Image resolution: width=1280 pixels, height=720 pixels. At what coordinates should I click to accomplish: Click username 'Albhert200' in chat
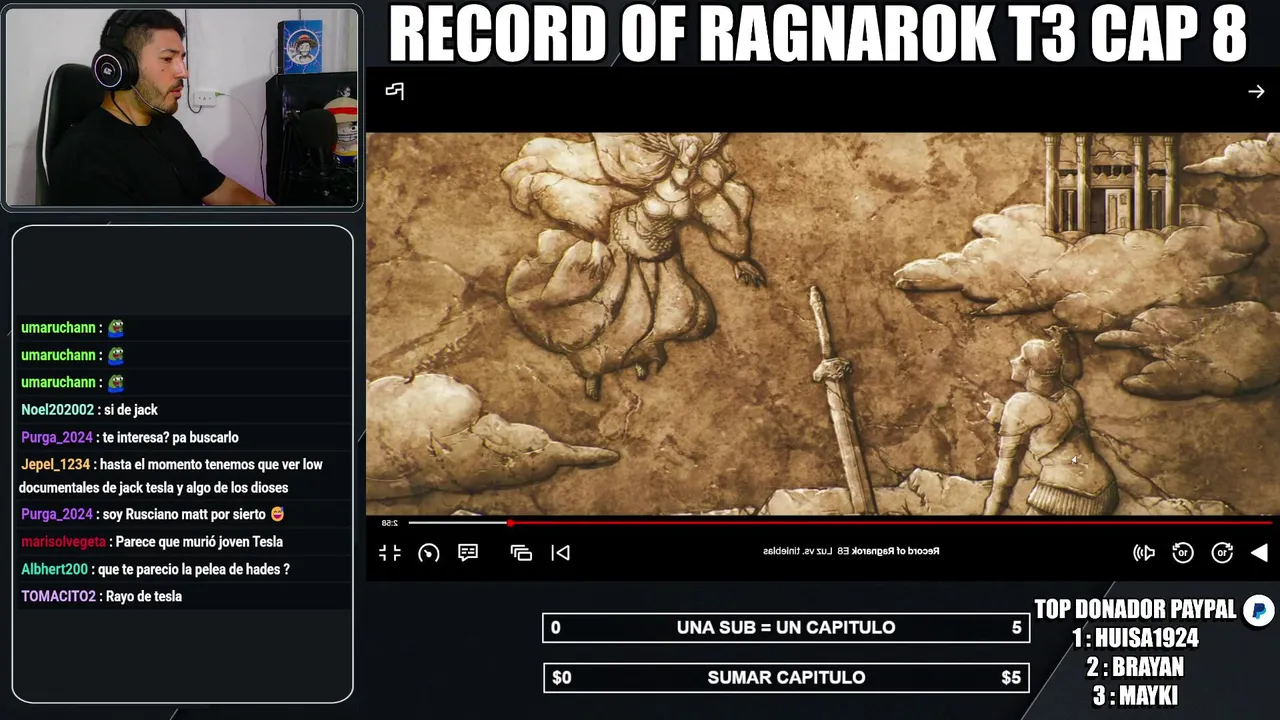54,570
